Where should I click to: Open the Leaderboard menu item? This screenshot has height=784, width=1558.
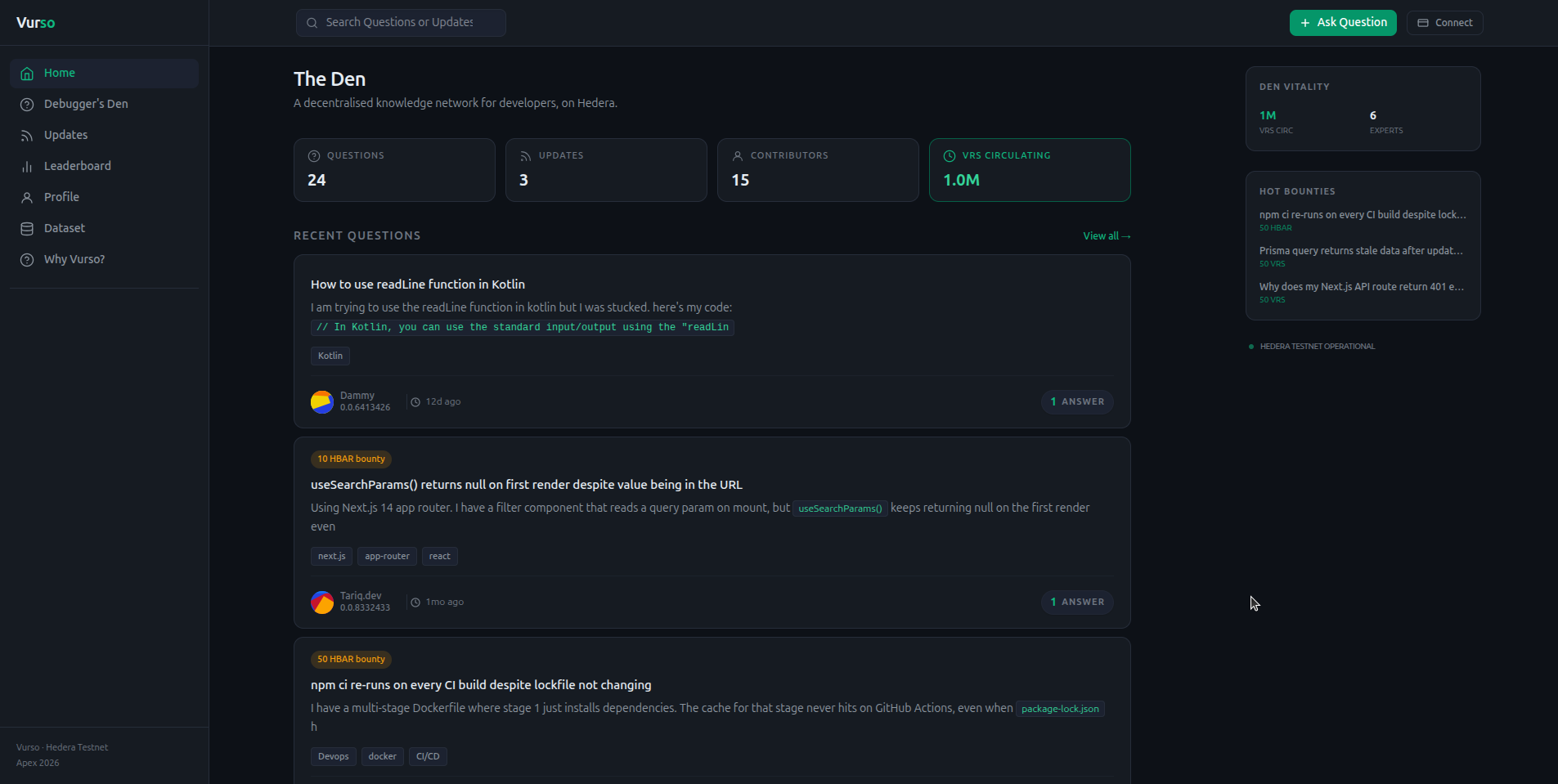[x=77, y=166]
